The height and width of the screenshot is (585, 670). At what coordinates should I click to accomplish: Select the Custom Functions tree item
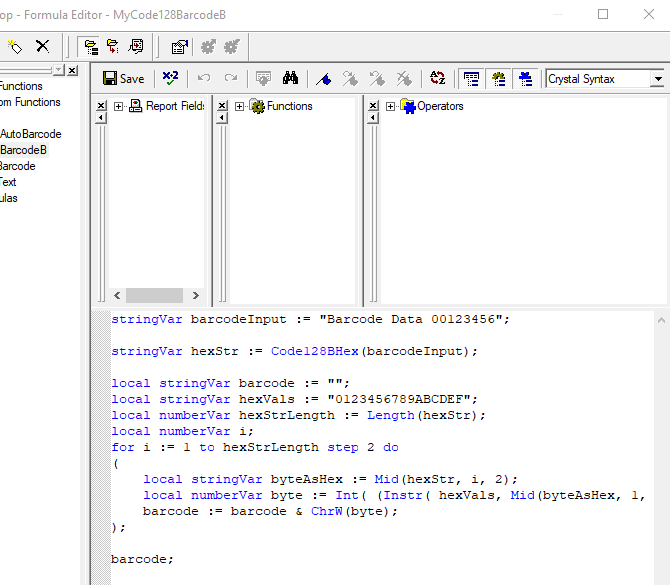(x=30, y=102)
